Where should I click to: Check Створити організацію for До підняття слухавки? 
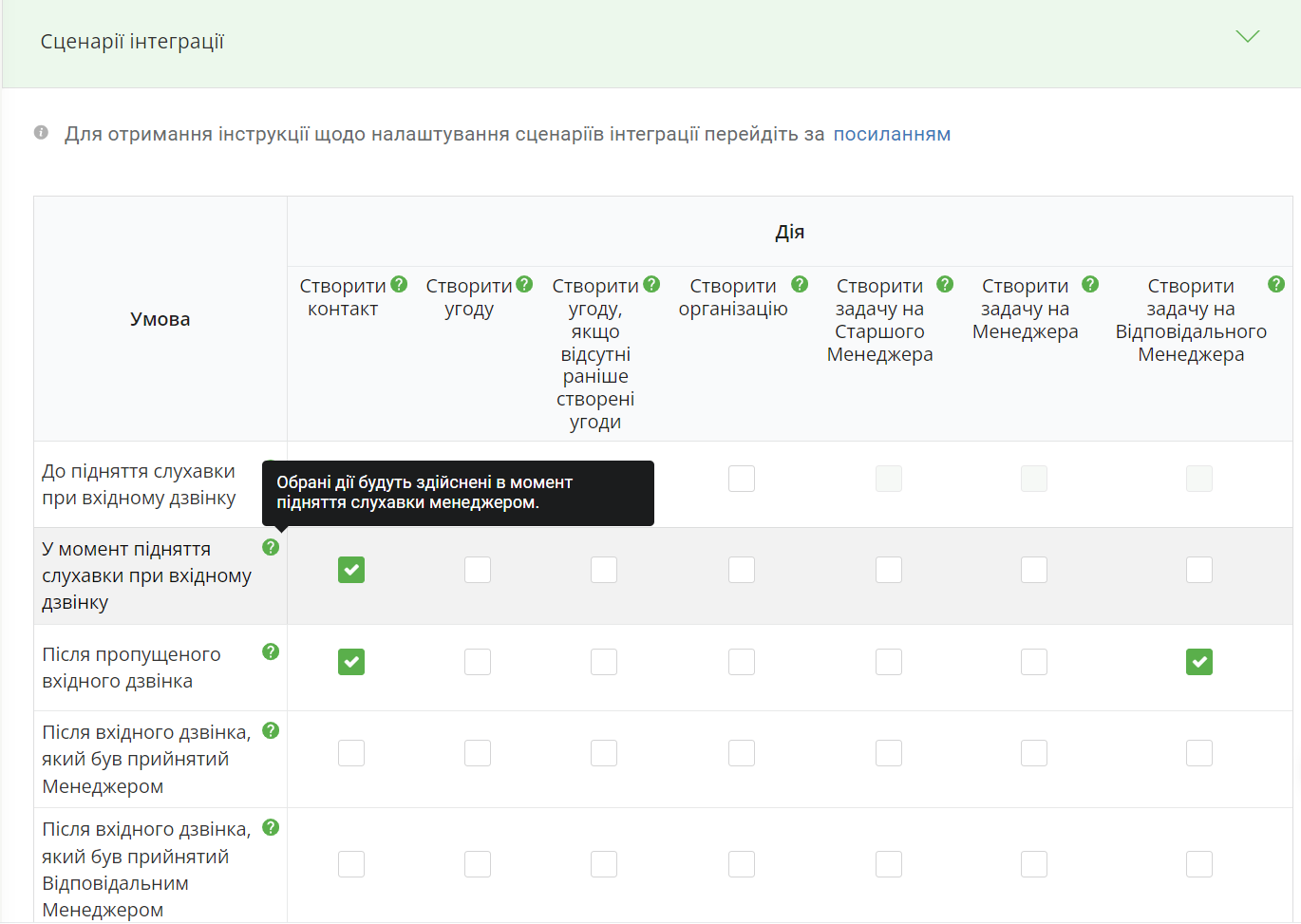[742, 479]
